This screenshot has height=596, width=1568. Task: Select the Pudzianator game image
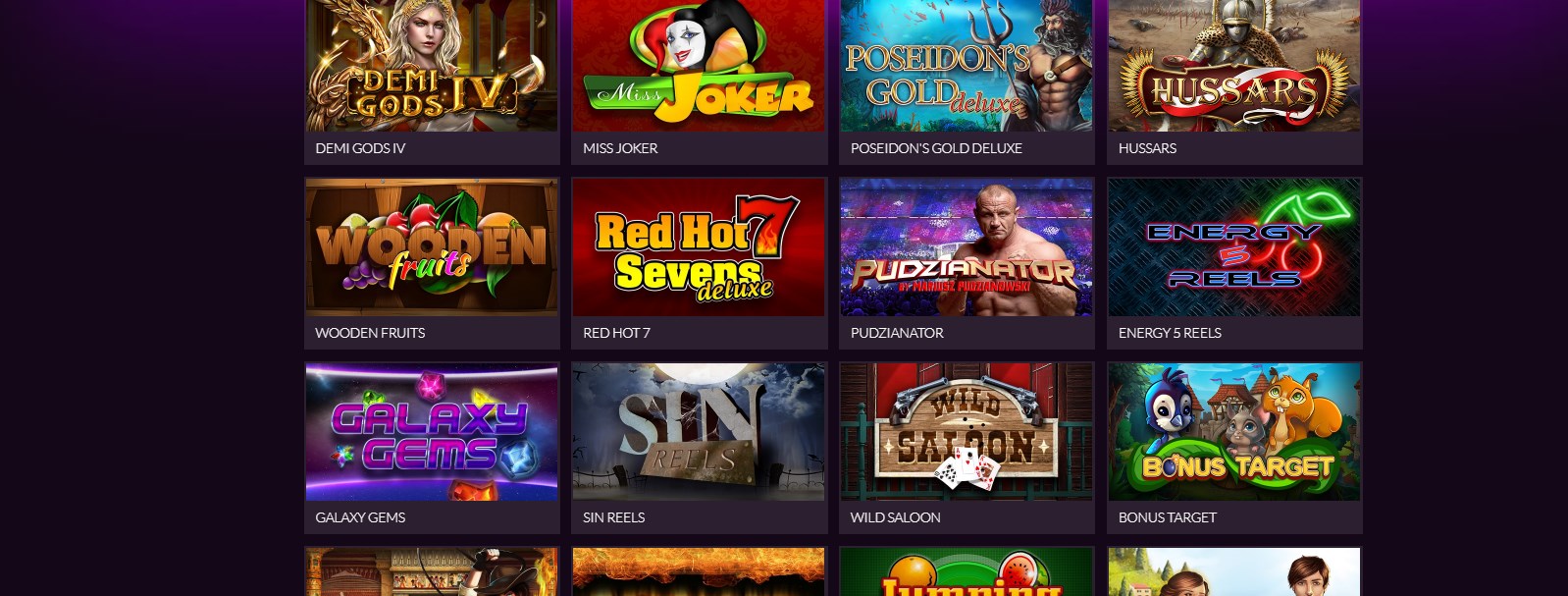pos(967,247)
